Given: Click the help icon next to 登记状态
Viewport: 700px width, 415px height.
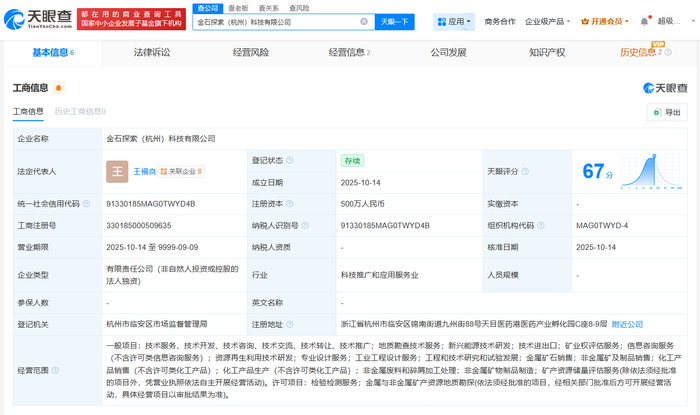Looking at the screenshot, I should (x=290, y=160).
